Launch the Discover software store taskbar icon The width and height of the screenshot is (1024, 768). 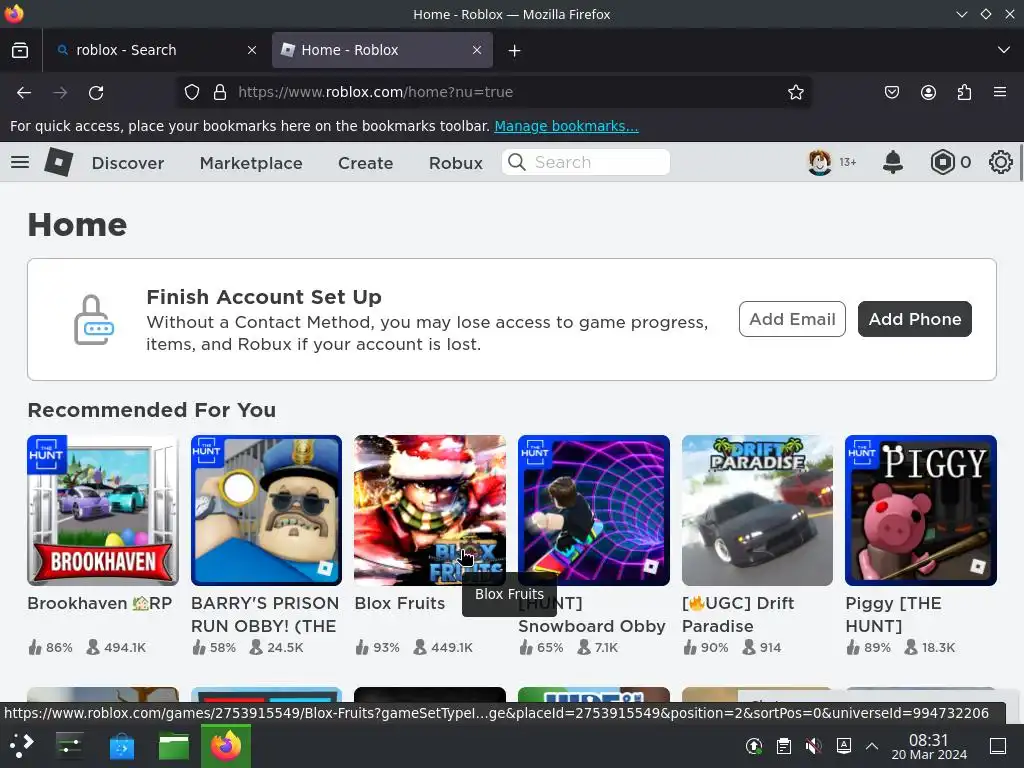click(x=121, y=745)
